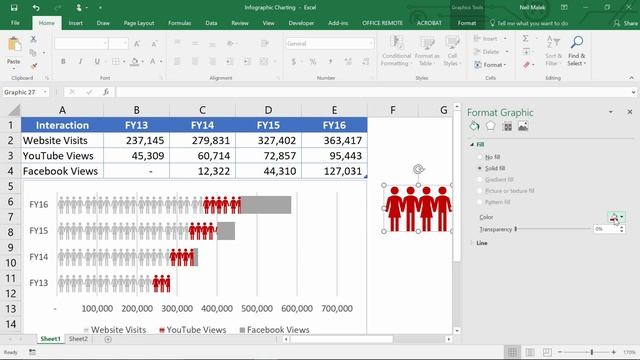Collapse the Fill section

(472, 144)
